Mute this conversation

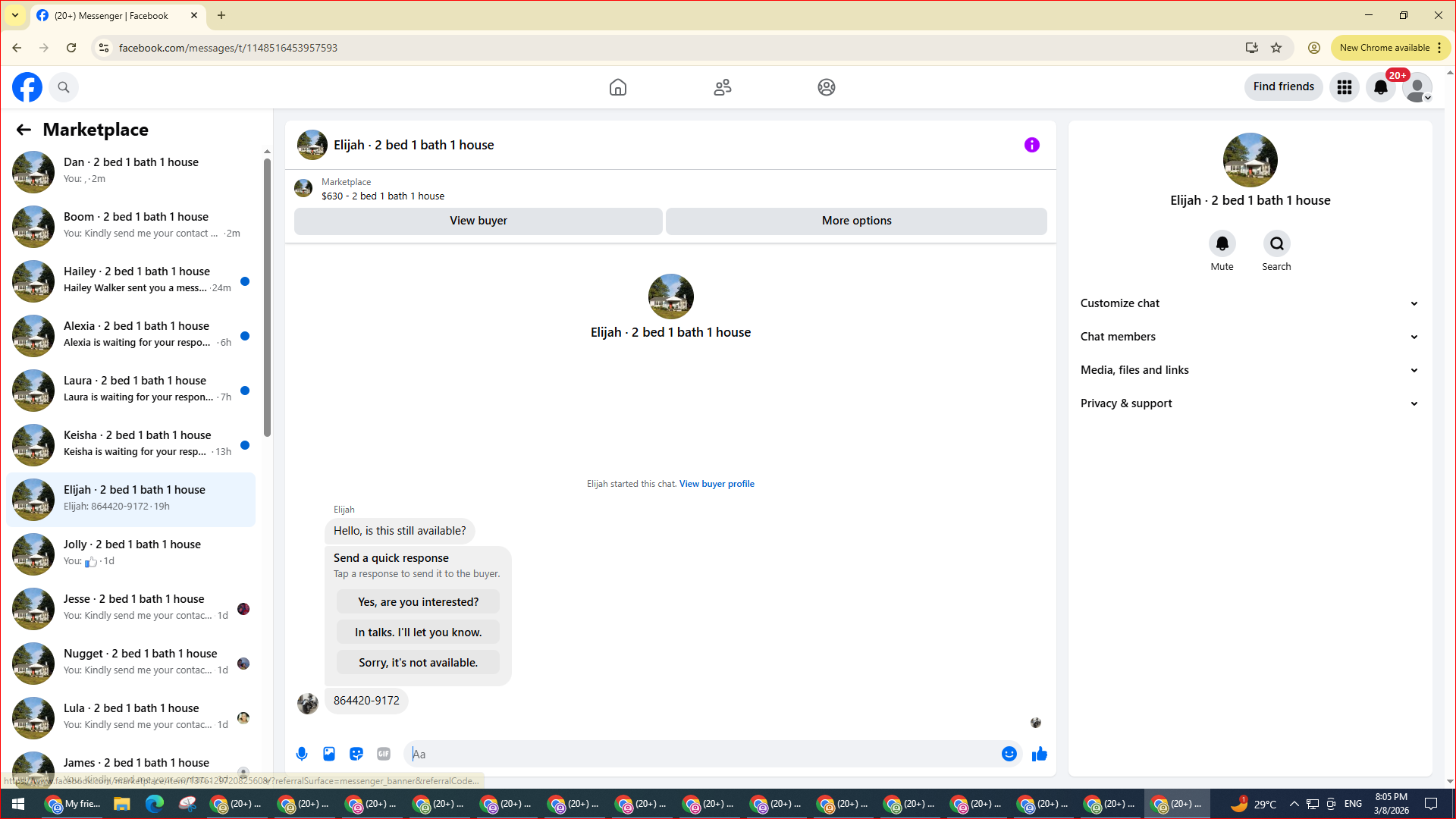pyautogui.click(x=1222, y=244)
